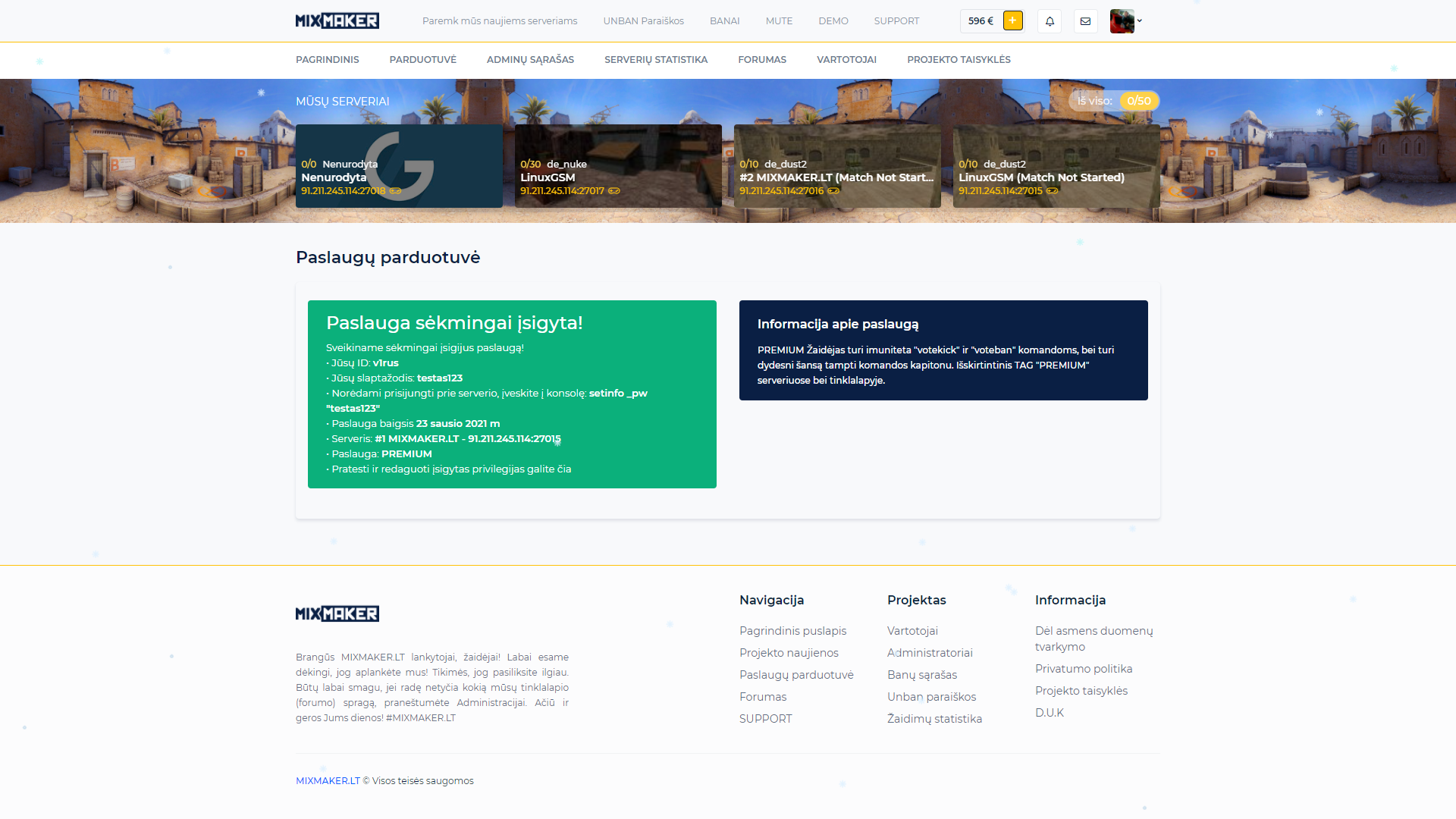1456x819 pixels.
Task: Open D.U.K link
Action: click(x=1050, y=713)
